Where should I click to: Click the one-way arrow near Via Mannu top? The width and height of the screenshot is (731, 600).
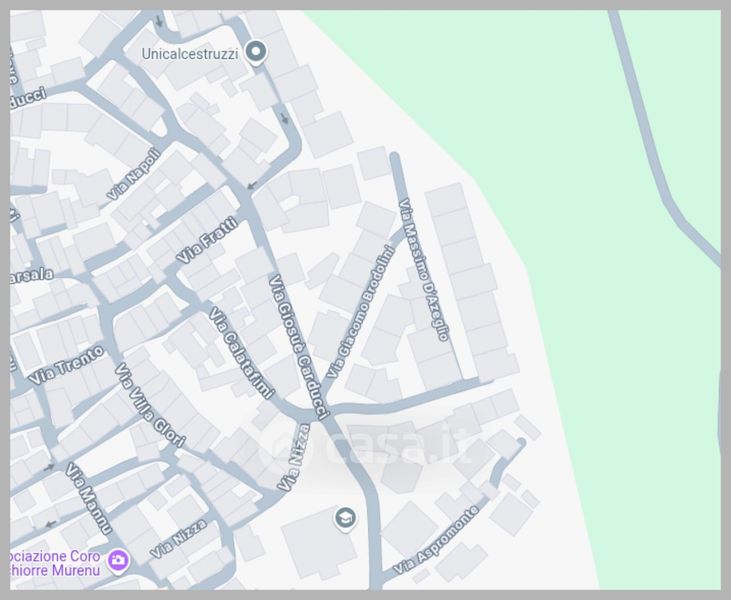pos(49,467)
